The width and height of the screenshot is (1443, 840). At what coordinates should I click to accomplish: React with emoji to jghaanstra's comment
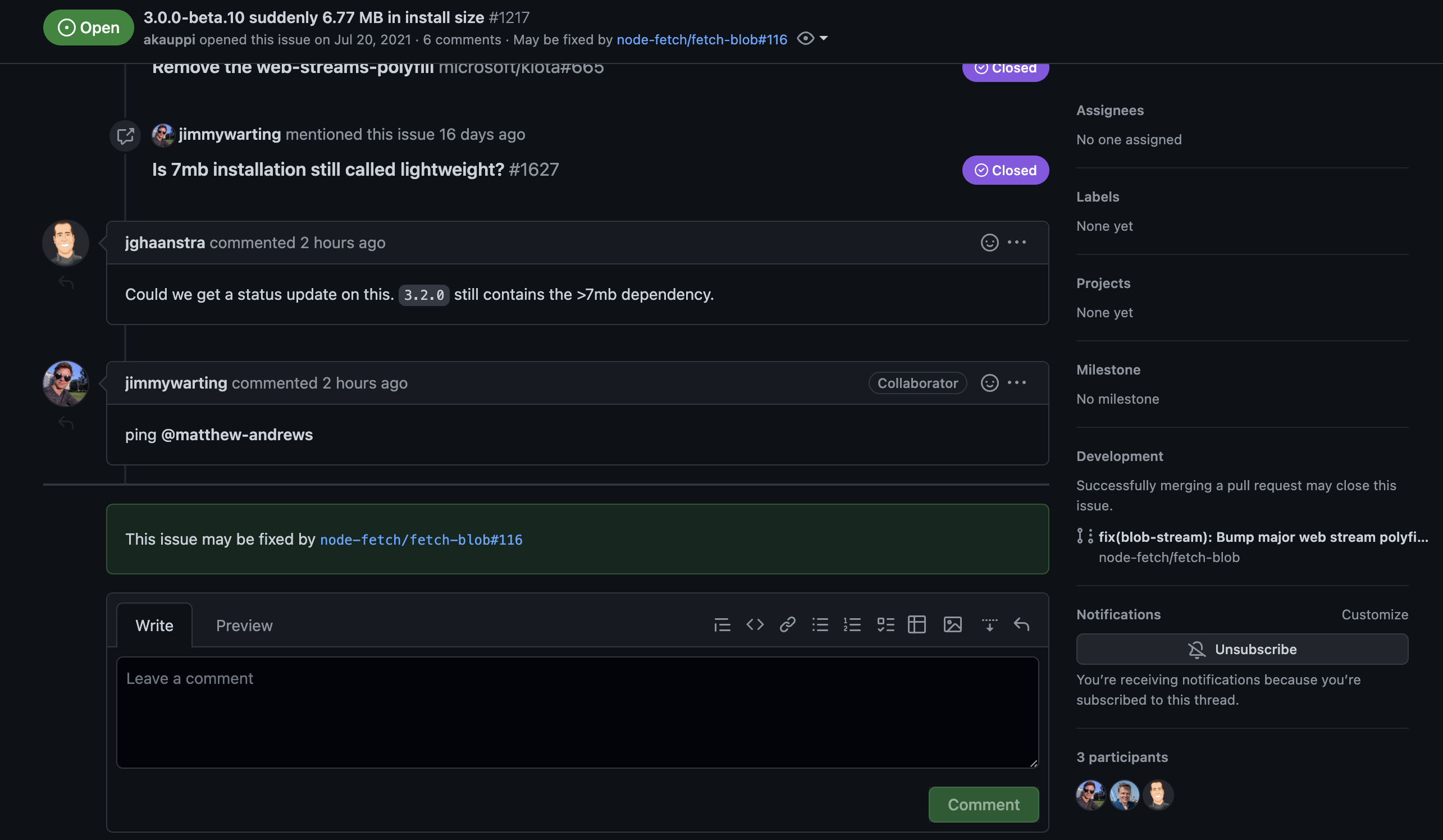coord(989,242)
